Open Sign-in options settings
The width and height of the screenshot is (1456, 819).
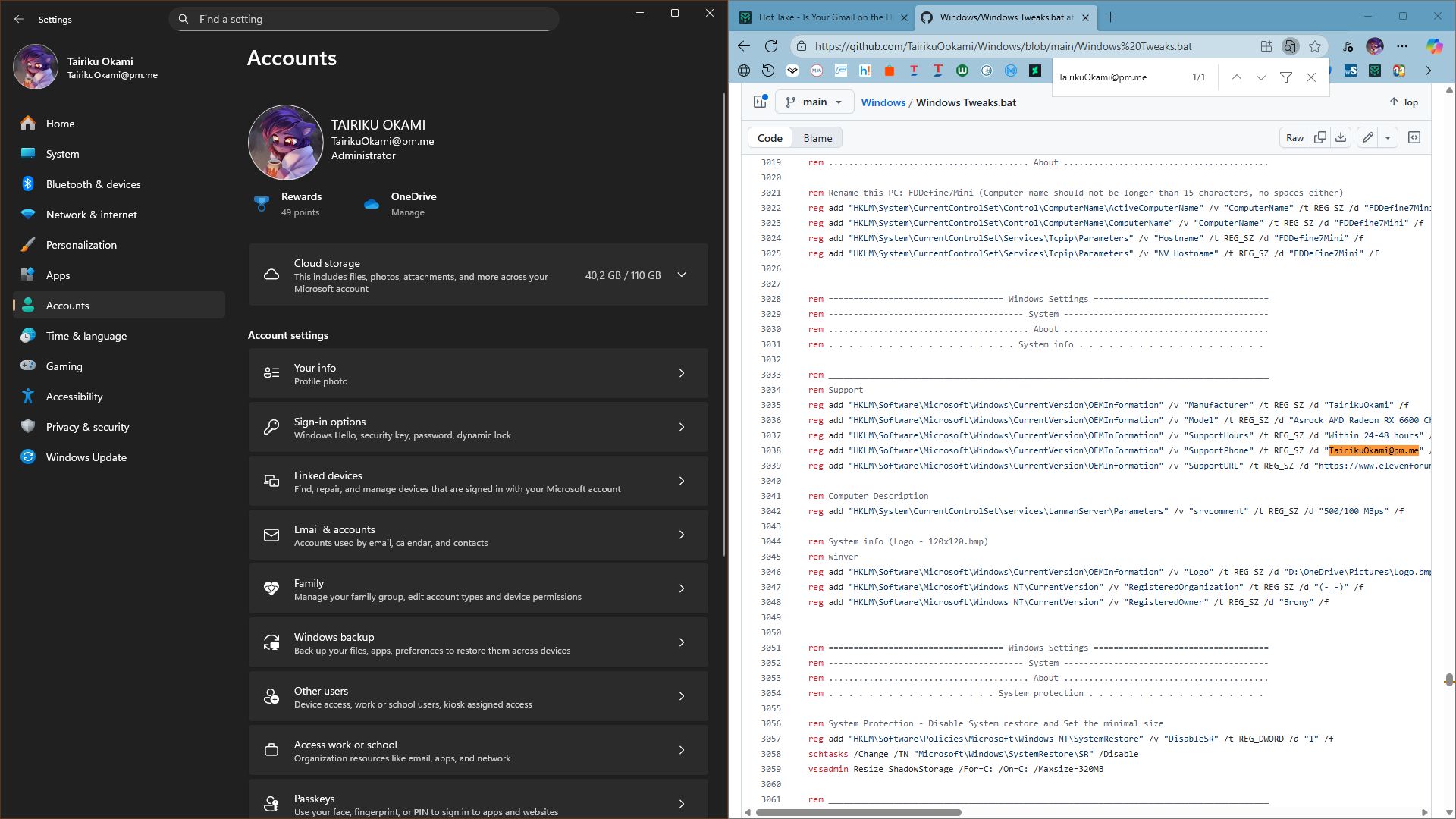click(478, 428)
